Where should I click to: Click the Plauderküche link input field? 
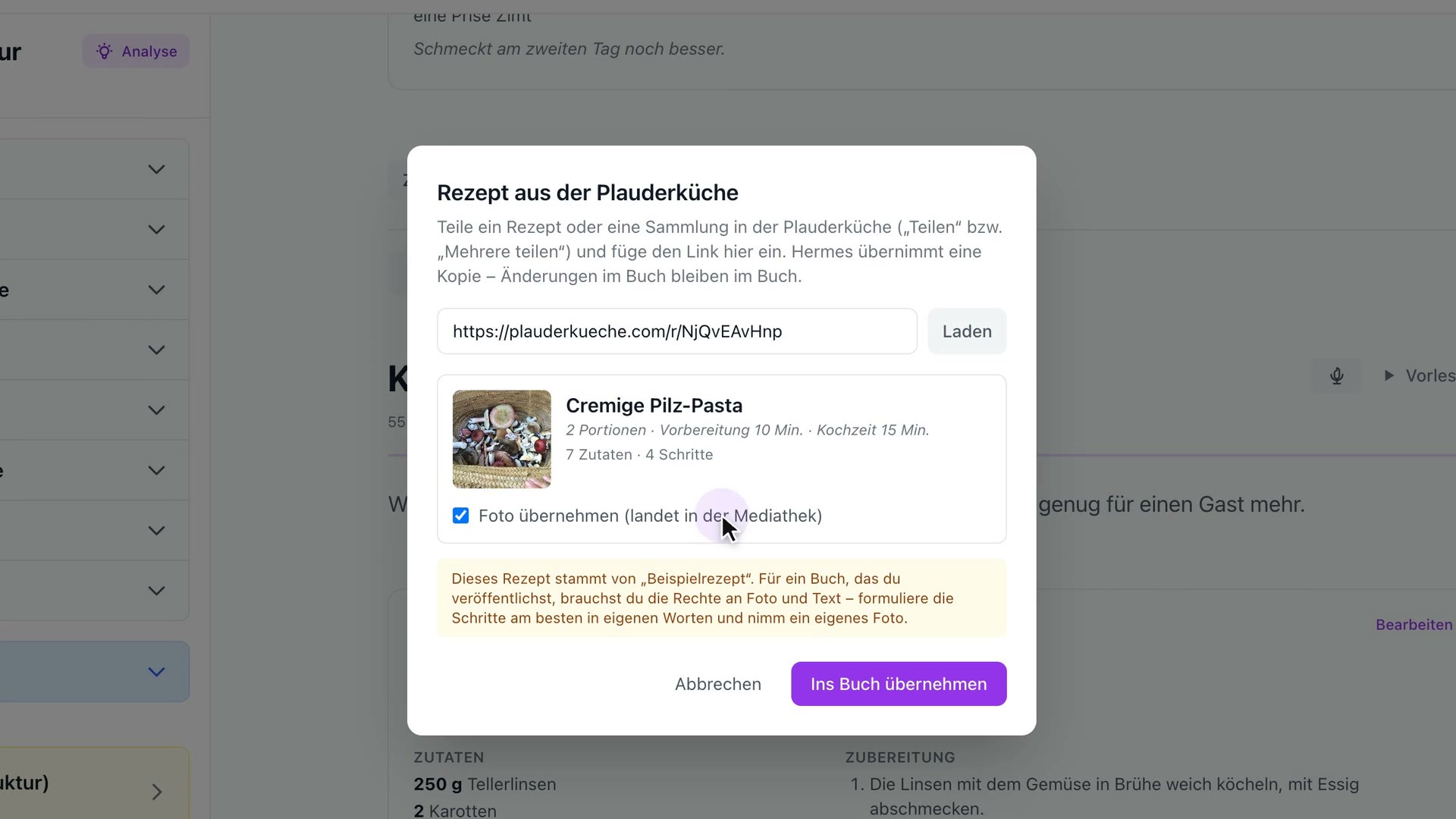(x=676, y=331)
